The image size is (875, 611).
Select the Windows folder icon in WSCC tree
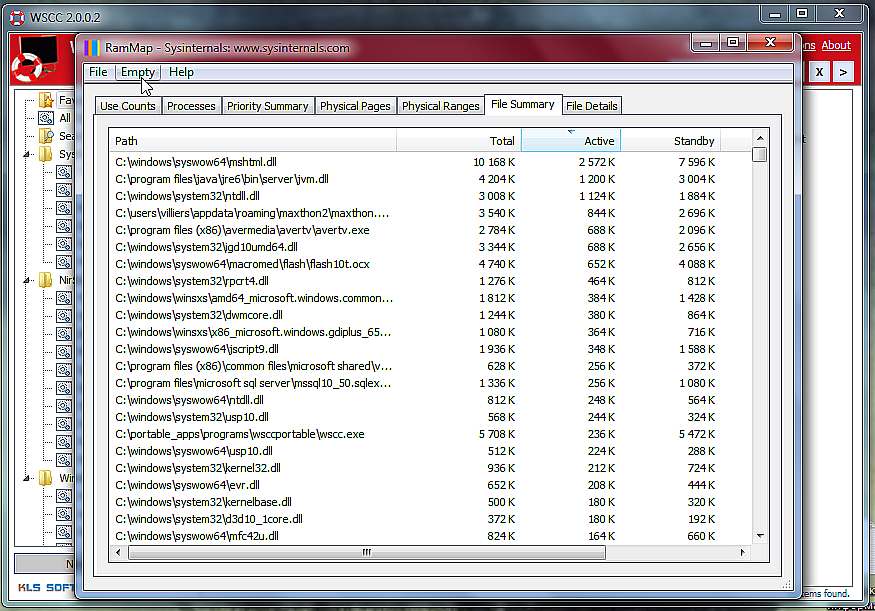(46, 478)
